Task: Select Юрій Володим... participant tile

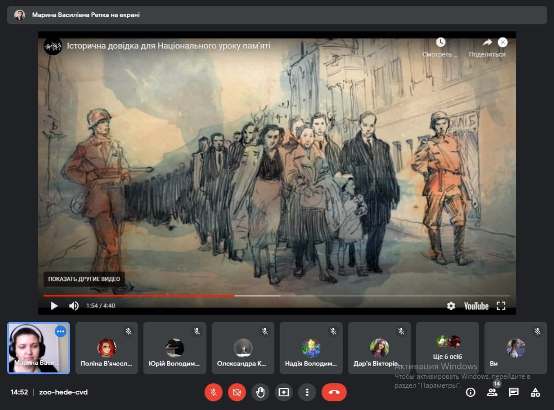Action: pyautogui.click(x=175, y=348)
